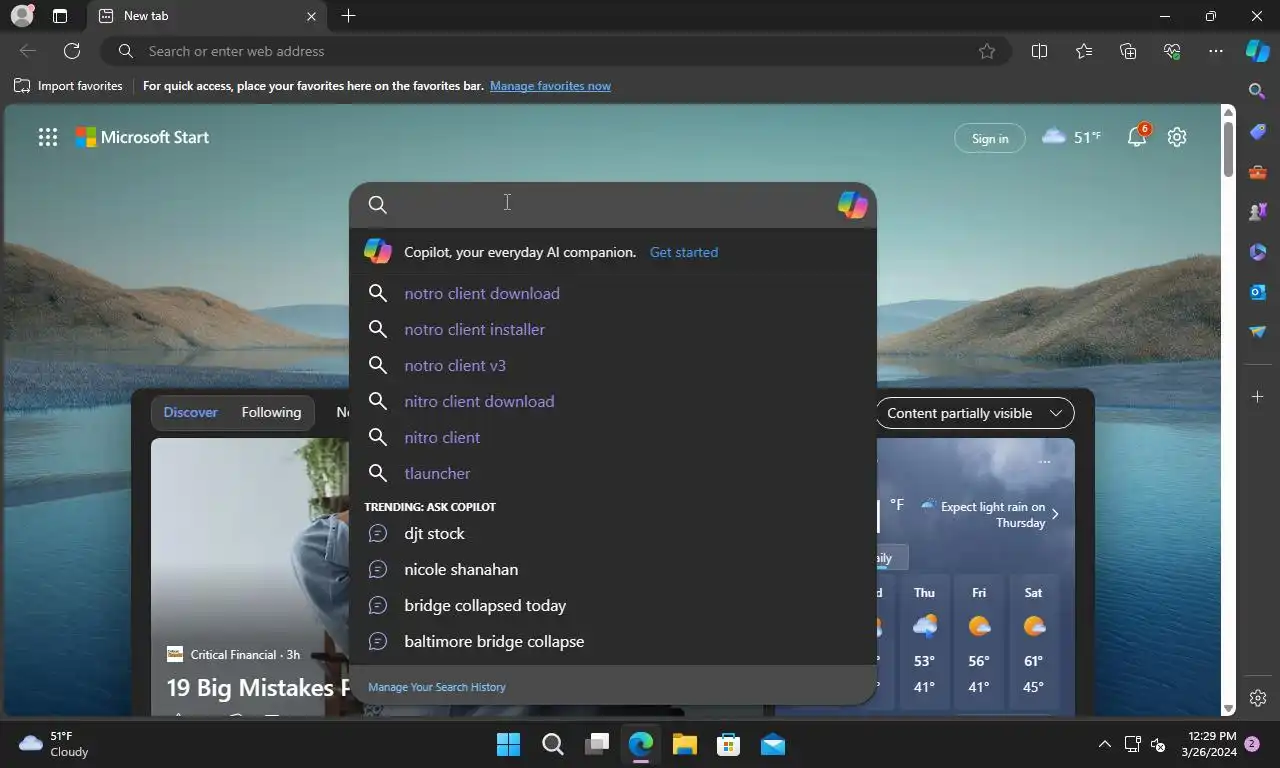Focus the Microsoft Start search box
This screenshot has width=1280, height=768.
[x=612, y=205]
